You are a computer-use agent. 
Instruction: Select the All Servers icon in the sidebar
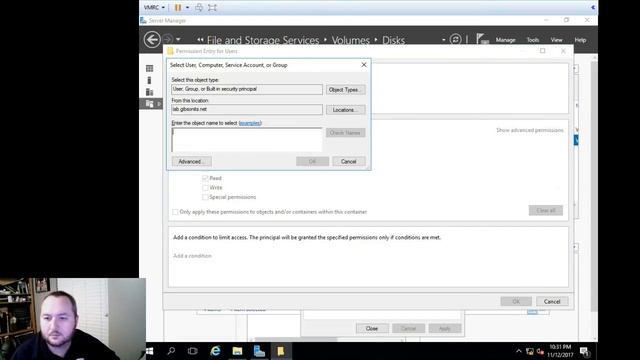coord(149,92)
